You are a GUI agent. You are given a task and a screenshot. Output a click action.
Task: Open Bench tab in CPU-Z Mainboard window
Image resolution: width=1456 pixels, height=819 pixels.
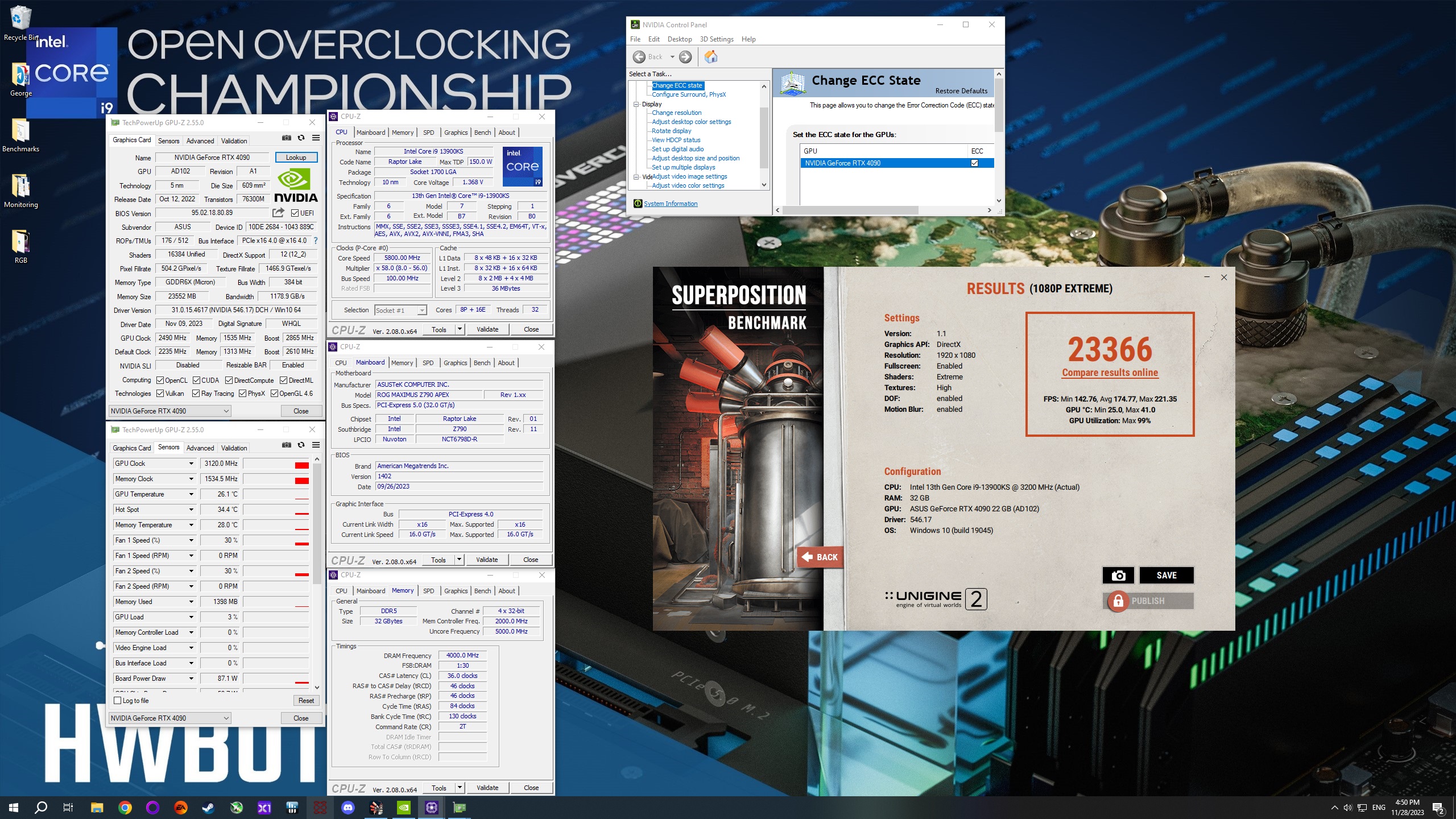tap(482, 363)
